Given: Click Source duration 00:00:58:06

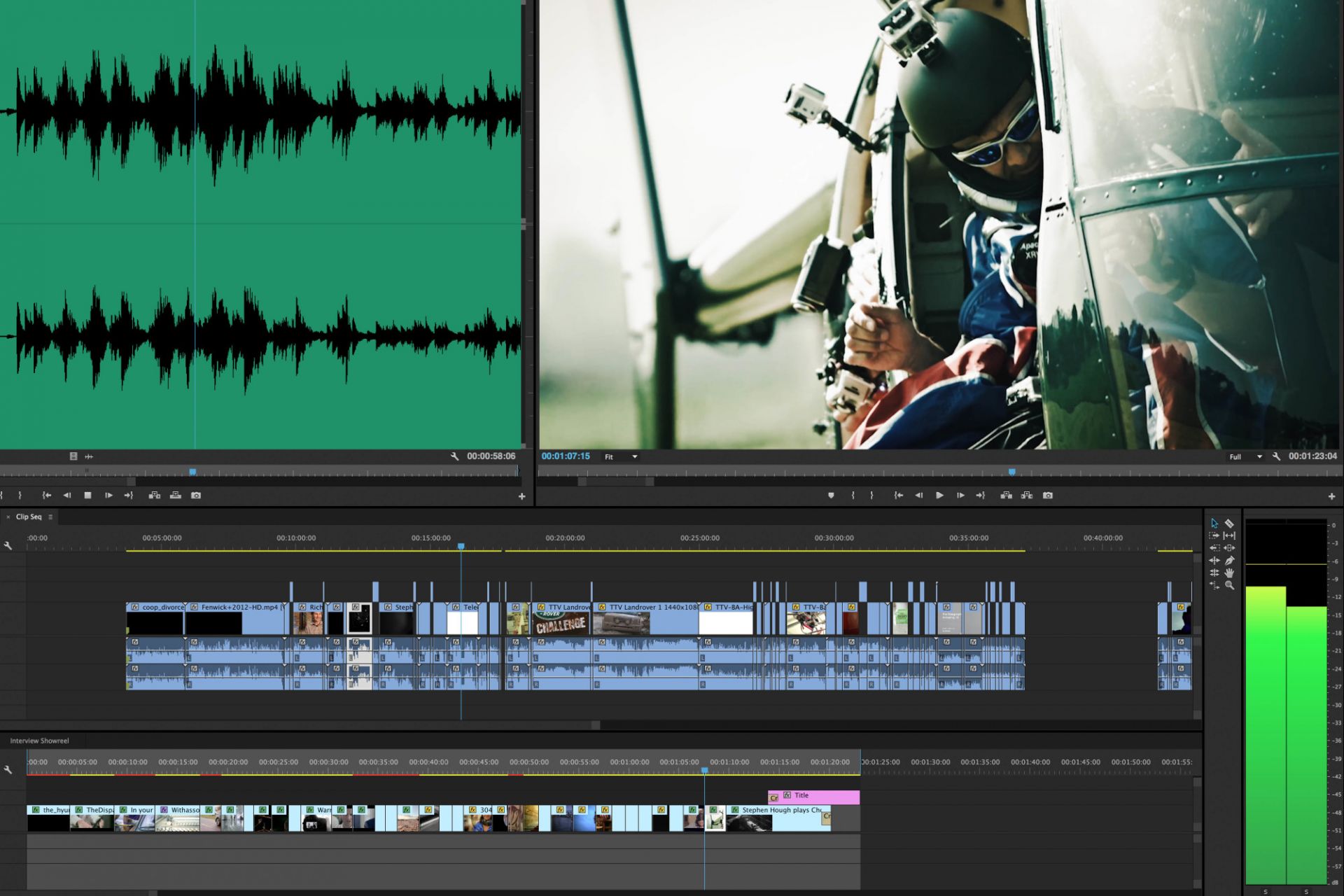Looking at the screenshot, I should click(491, 456).
